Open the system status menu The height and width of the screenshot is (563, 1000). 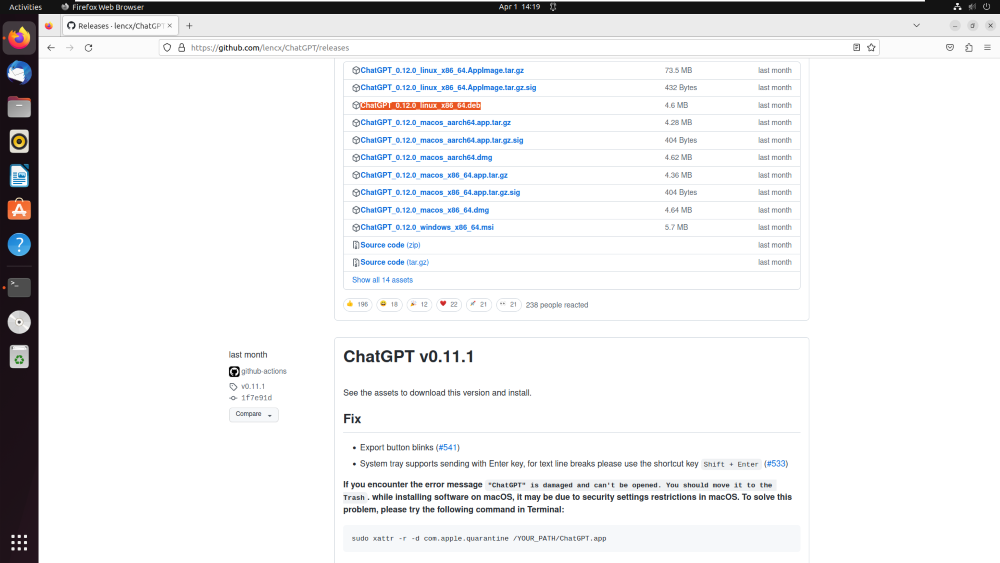pos(972,7)
